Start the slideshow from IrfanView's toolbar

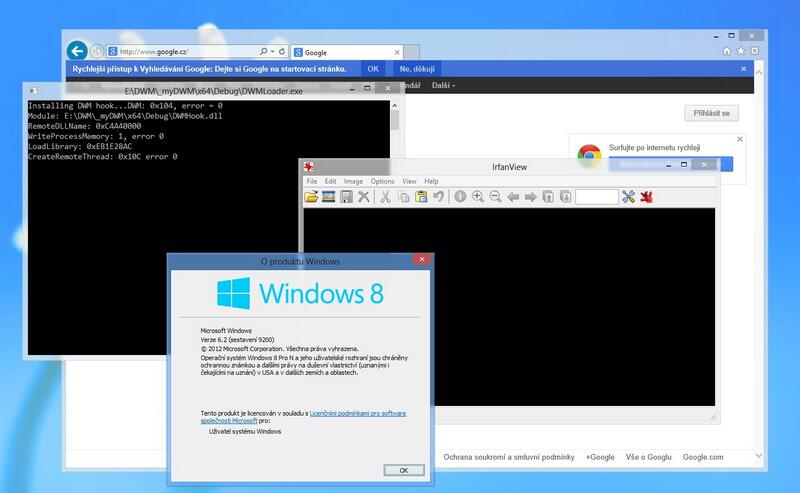point(329,196)
